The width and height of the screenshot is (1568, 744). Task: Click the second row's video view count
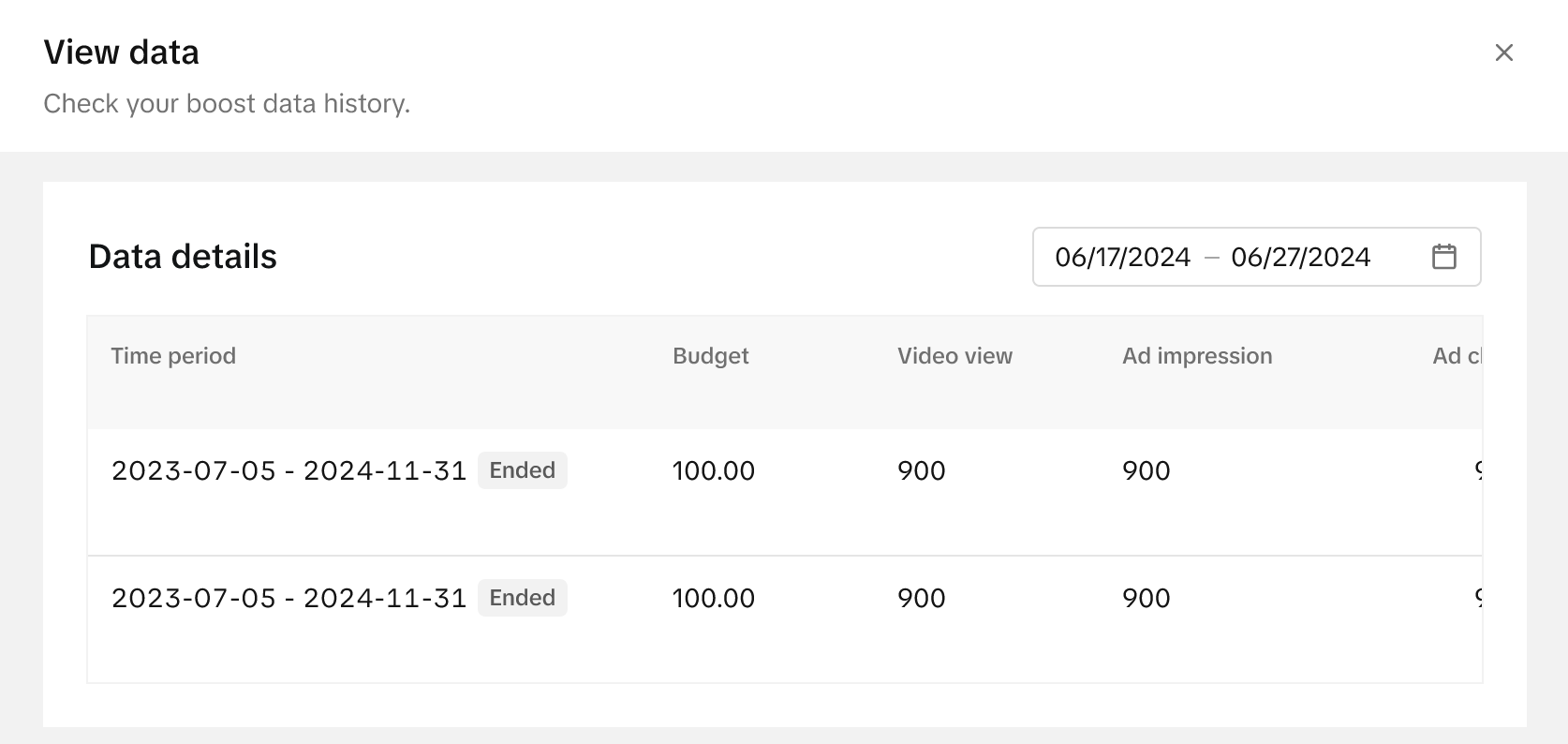(921, 598)
